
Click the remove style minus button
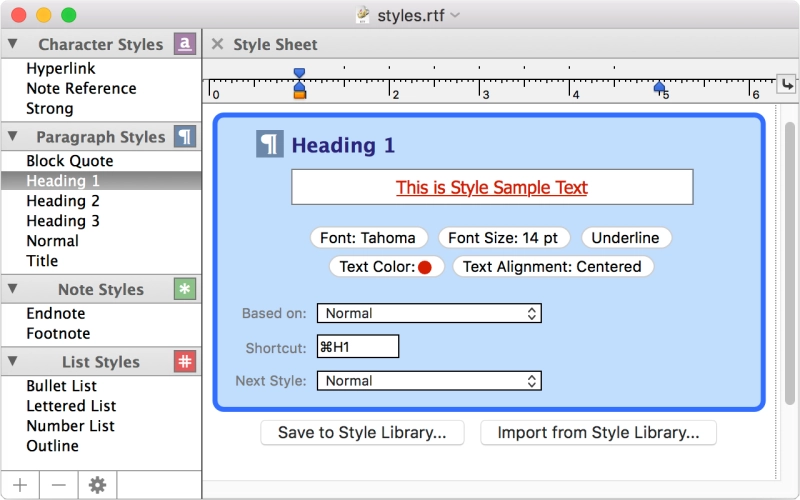(59, 485)
